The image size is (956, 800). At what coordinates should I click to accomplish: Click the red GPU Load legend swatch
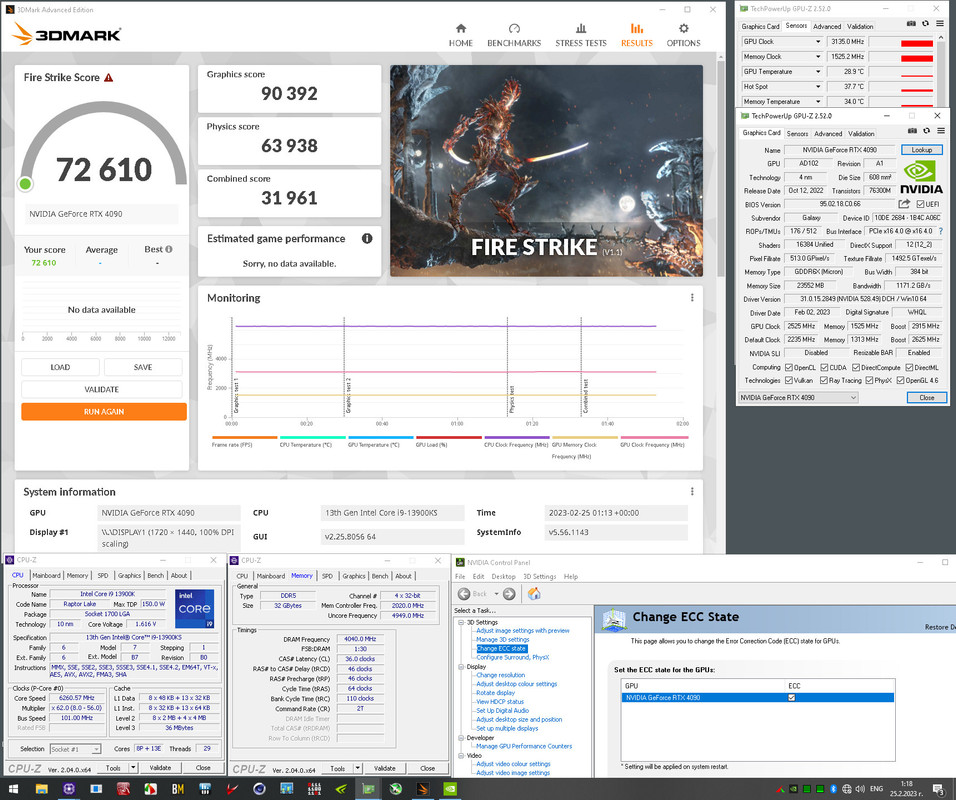pyautogui.click(x=449, y=437)
